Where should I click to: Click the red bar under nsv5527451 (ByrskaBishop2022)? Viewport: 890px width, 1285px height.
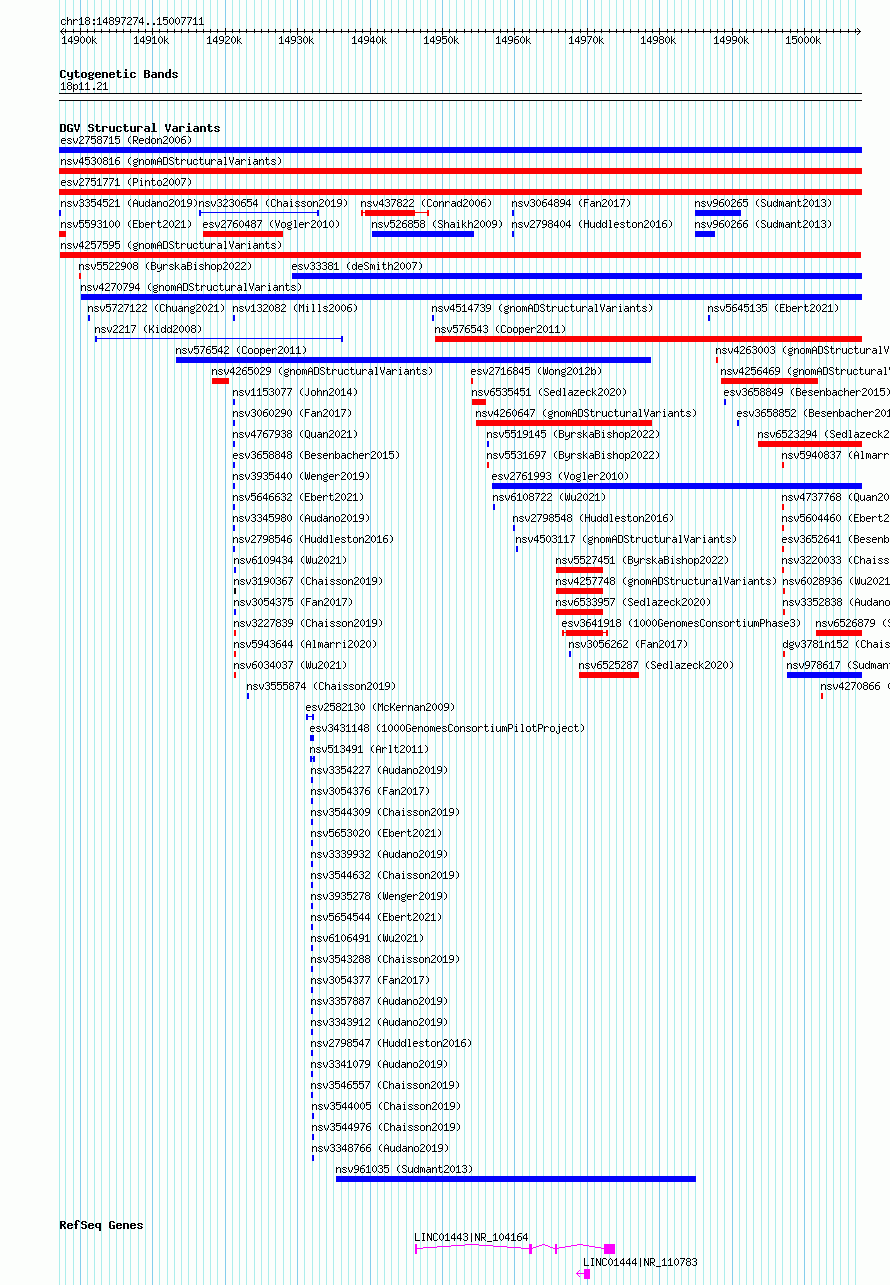580,570
